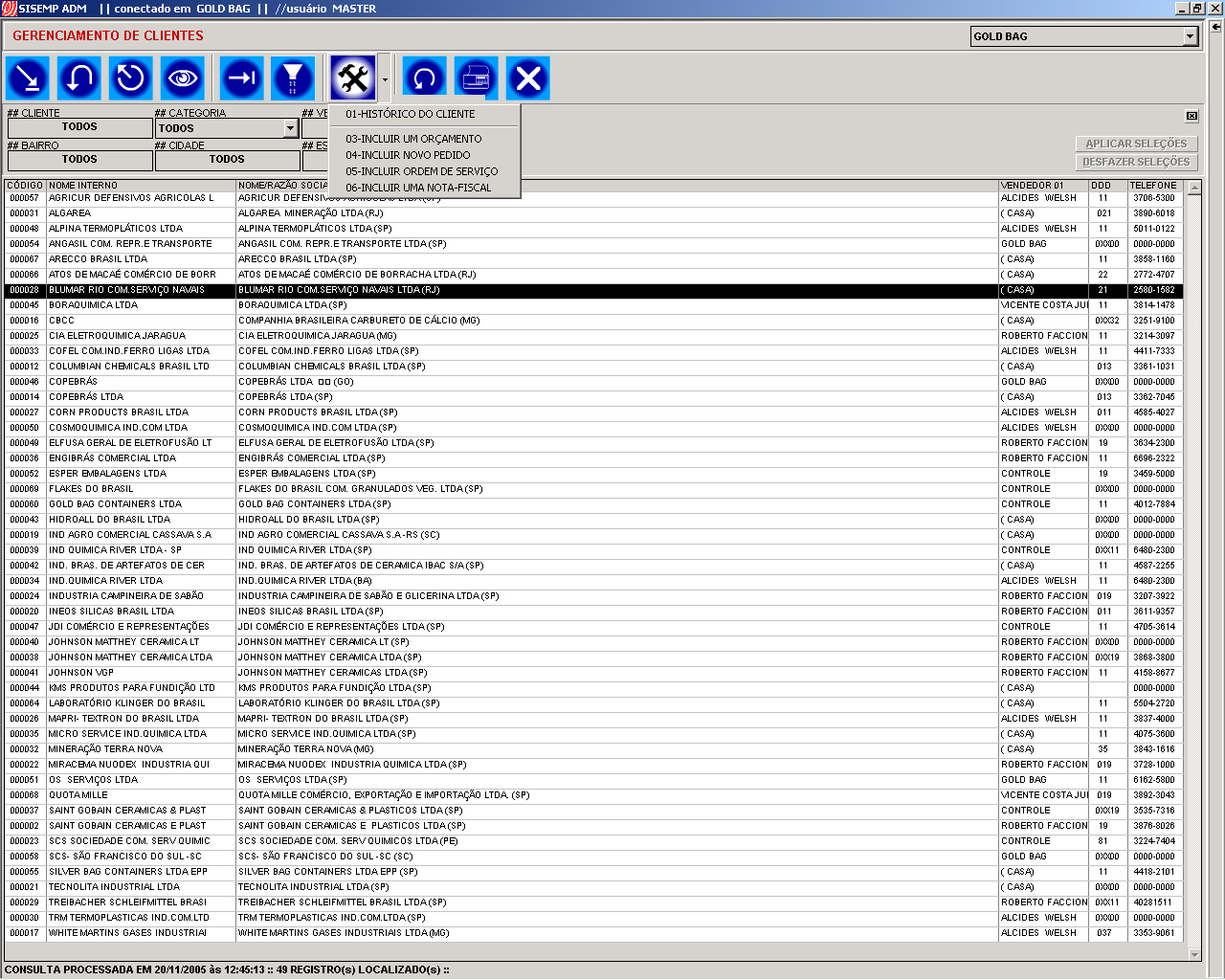The width and height of the screenshot is (1225, 980).
Task: Click the NOME INTERNO column header
Action: click(x=141, y=186)
